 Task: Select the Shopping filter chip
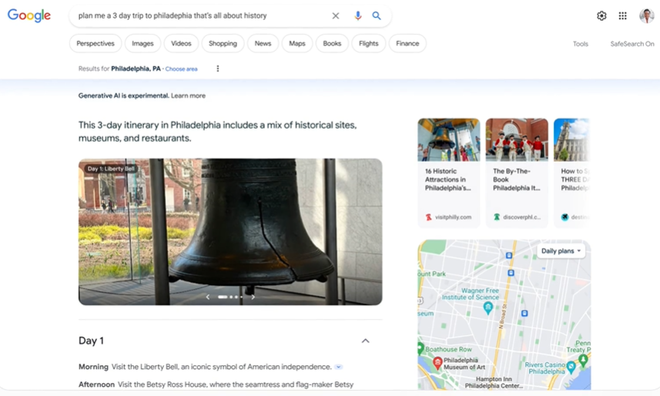(x=223, y=43)
